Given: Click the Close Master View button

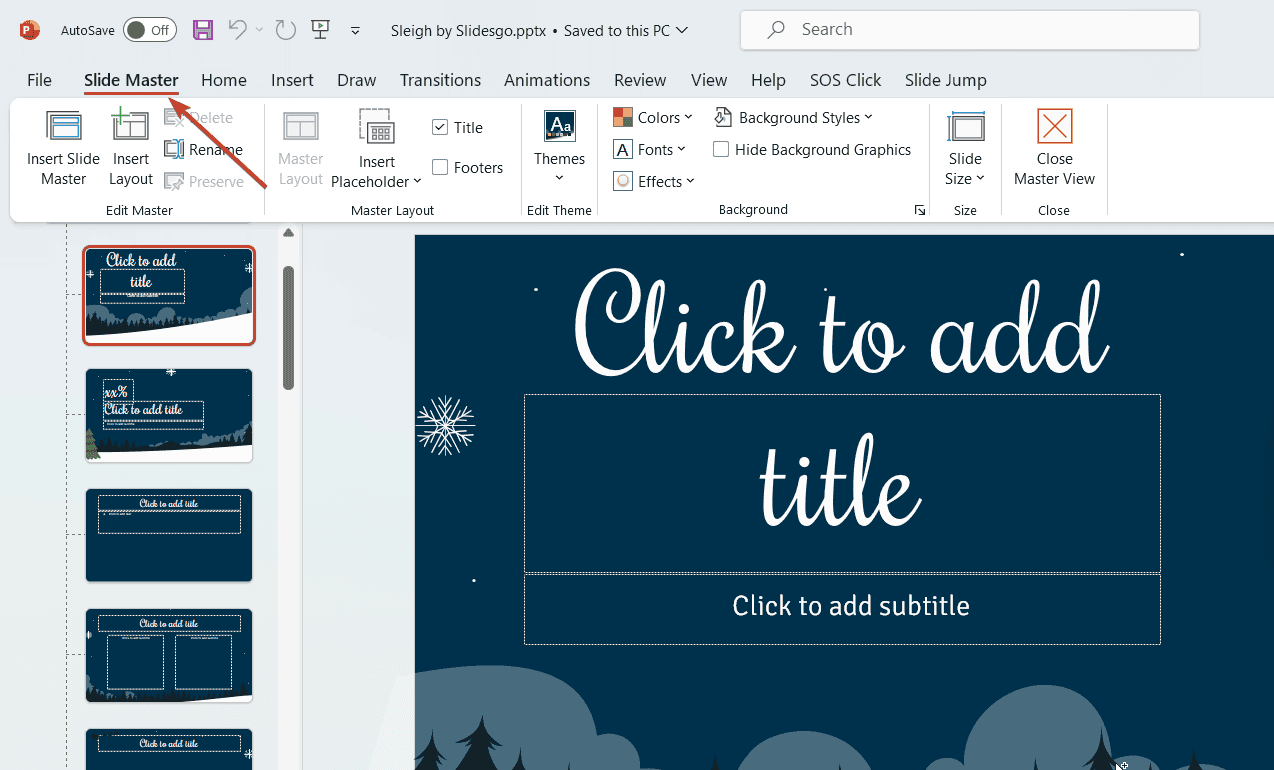Looking at the screenshot, I should click(x=1054, y=148).
